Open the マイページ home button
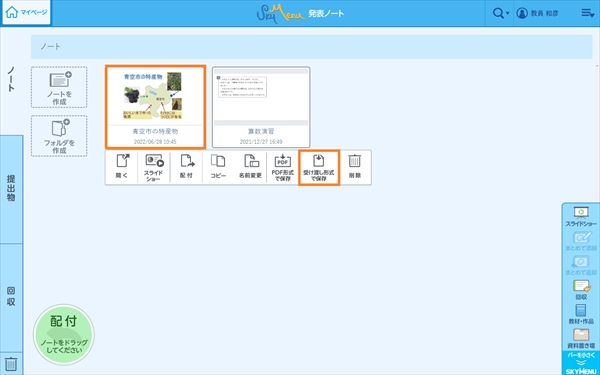 click(x=26, y=13)
